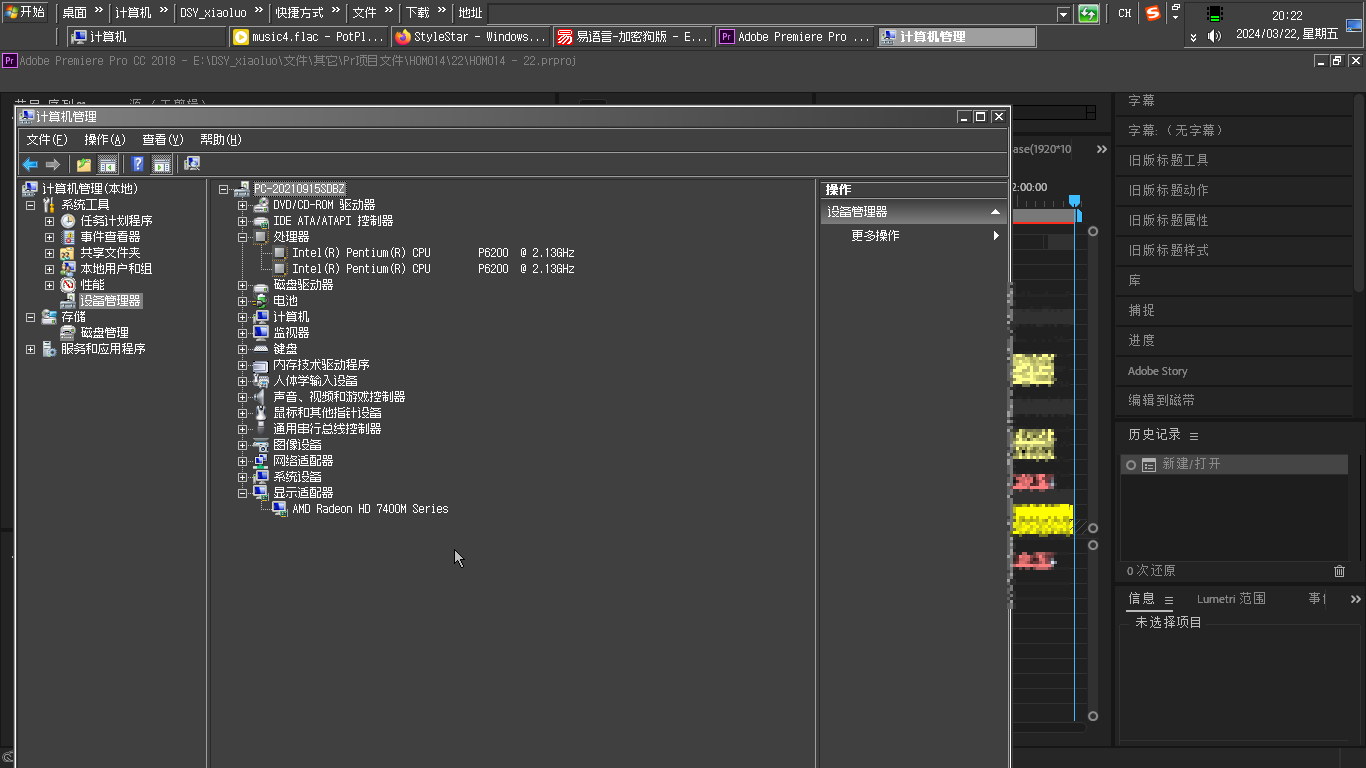The width and height of the screenshot is (1366, 768).
Task: Expand the 任务计划程序 node
Action: point(50,221)
